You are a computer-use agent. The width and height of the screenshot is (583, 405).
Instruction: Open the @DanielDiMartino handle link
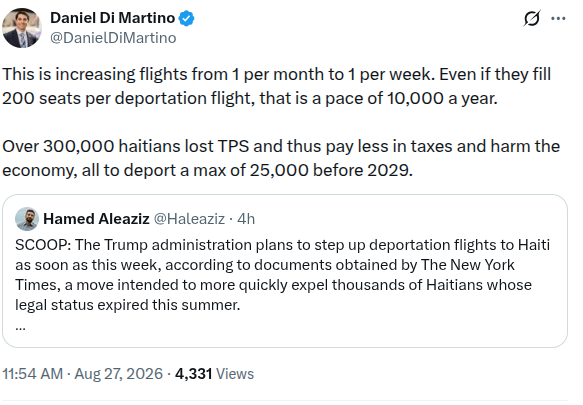point(113,38)
